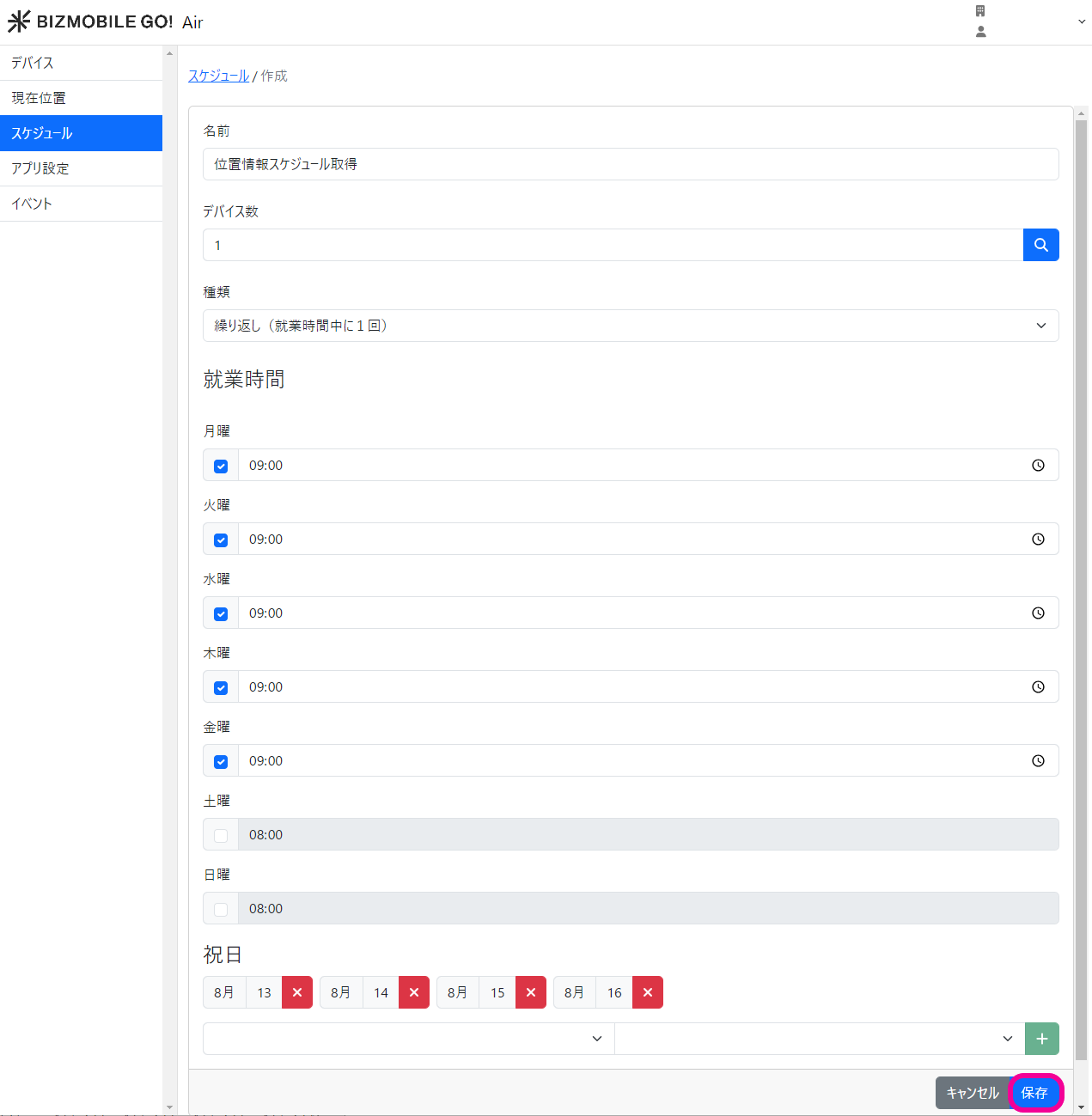Open the Friday time picker clock icon

[x=1038, y=761]
